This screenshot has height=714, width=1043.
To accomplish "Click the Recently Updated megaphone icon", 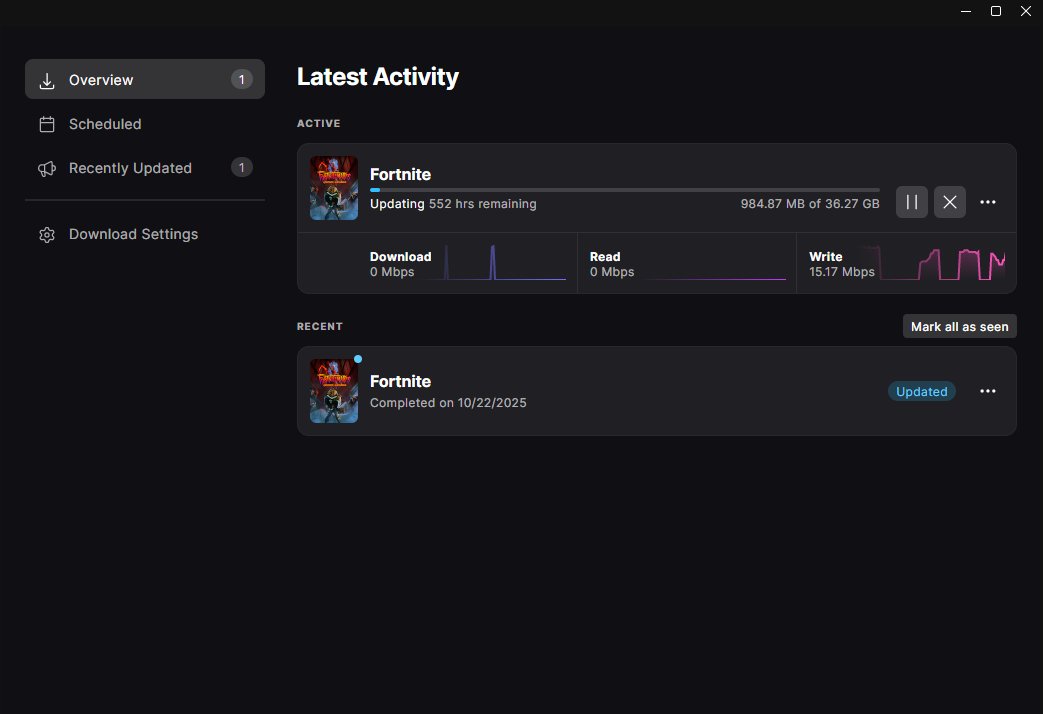I will point(47,168).
